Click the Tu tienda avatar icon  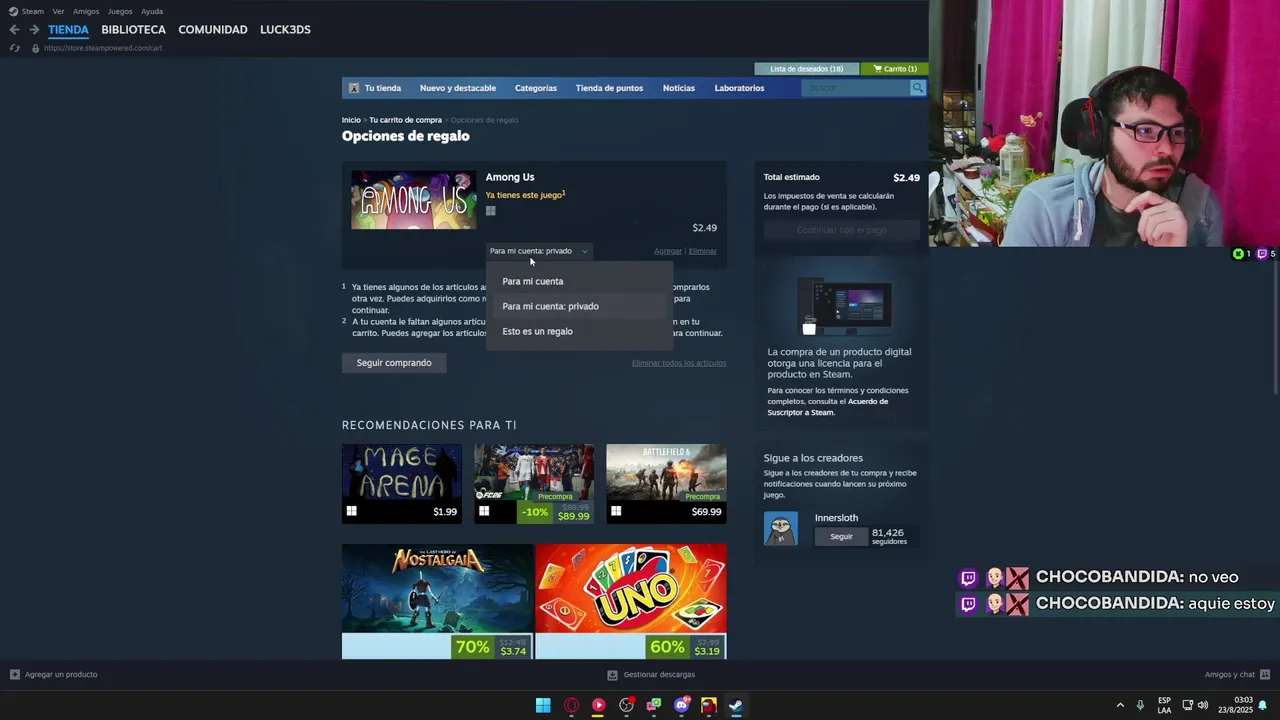pos(354,88)
